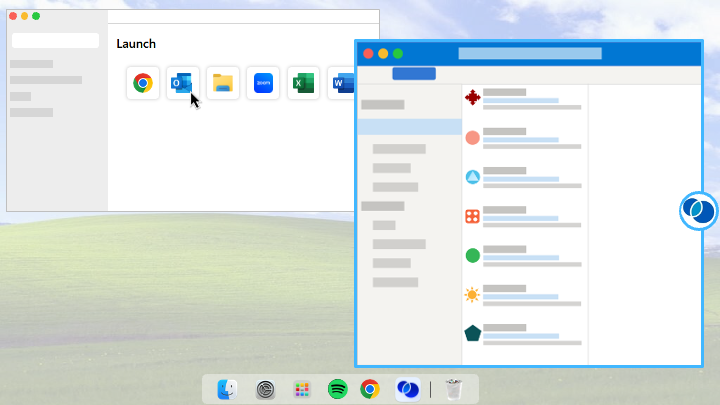720x405 pixels.
Task: Click the Launch heading
Action: click(x=136, y=44)
